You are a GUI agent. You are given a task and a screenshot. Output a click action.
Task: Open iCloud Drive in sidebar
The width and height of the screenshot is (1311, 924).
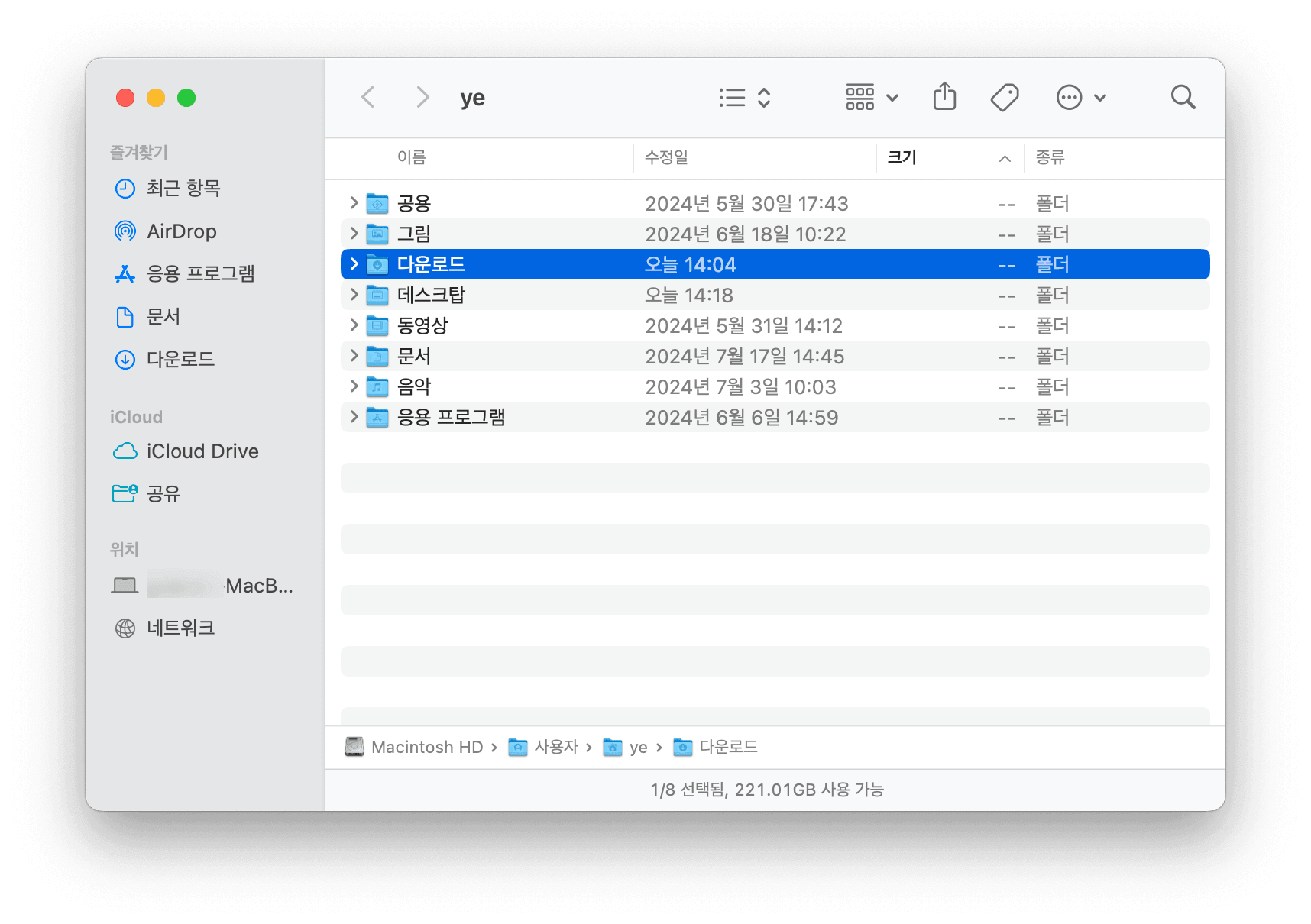tap(186, 451)
